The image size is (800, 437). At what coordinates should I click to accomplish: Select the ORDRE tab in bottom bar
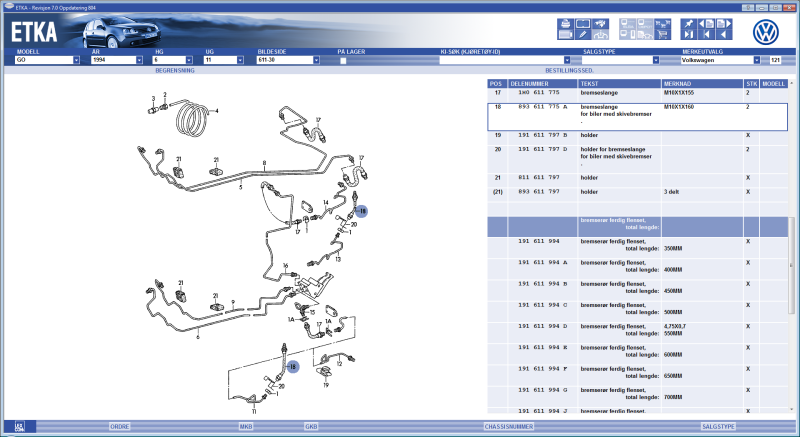(x=119, y=426)
